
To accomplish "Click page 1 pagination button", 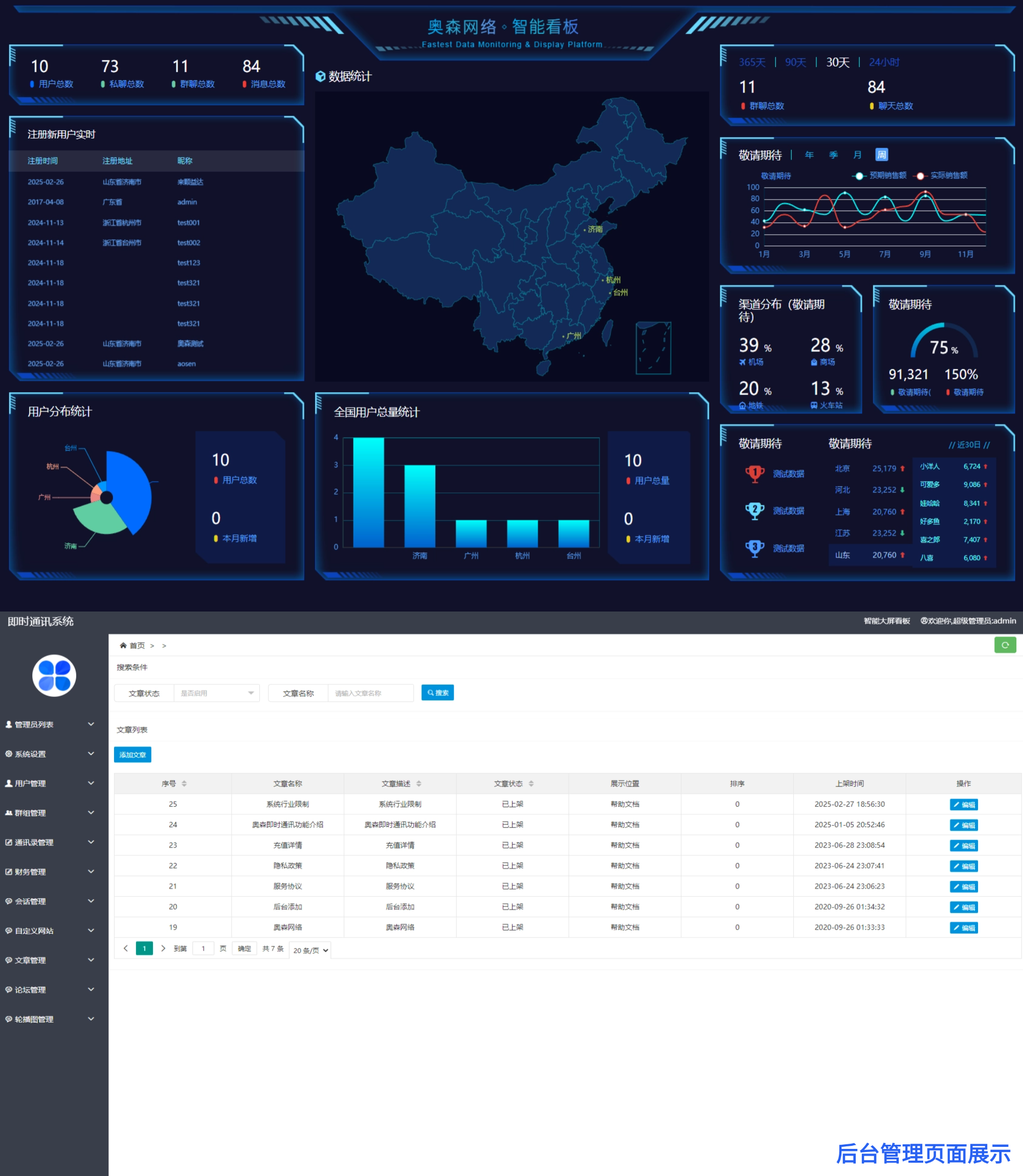I will coord(144,948).
